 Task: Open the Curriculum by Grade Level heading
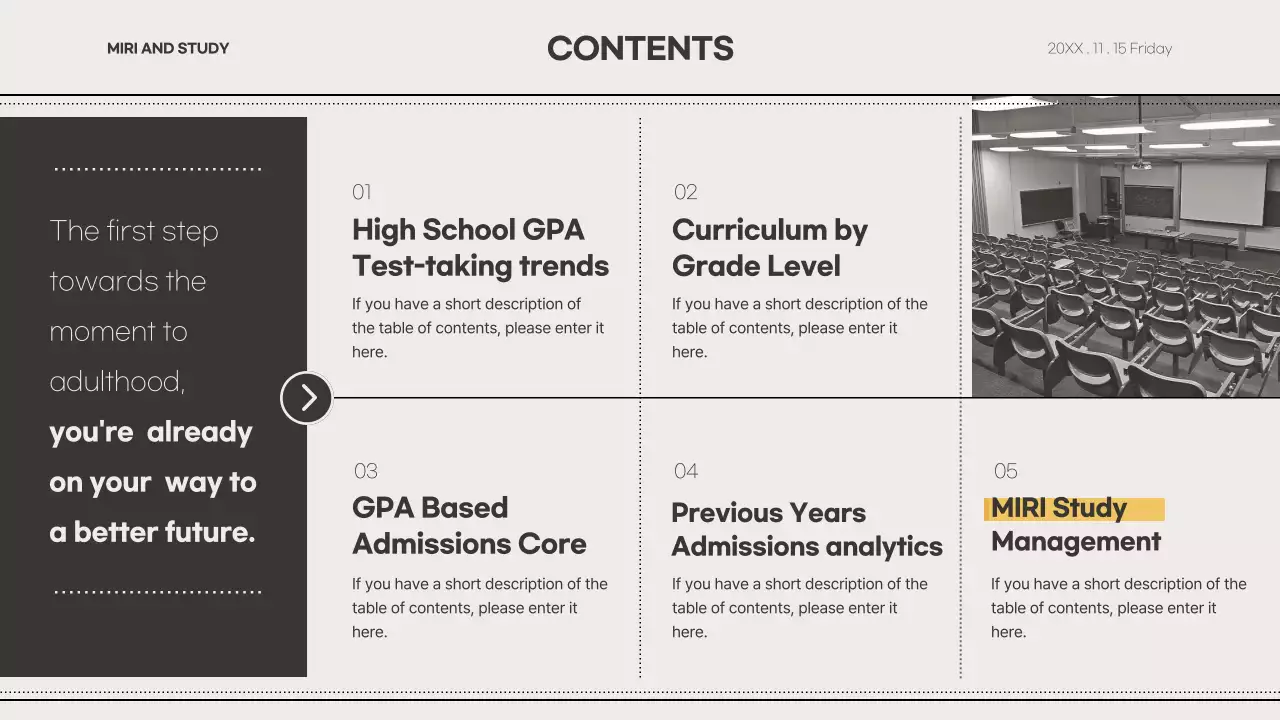click(x=769, y=248)
